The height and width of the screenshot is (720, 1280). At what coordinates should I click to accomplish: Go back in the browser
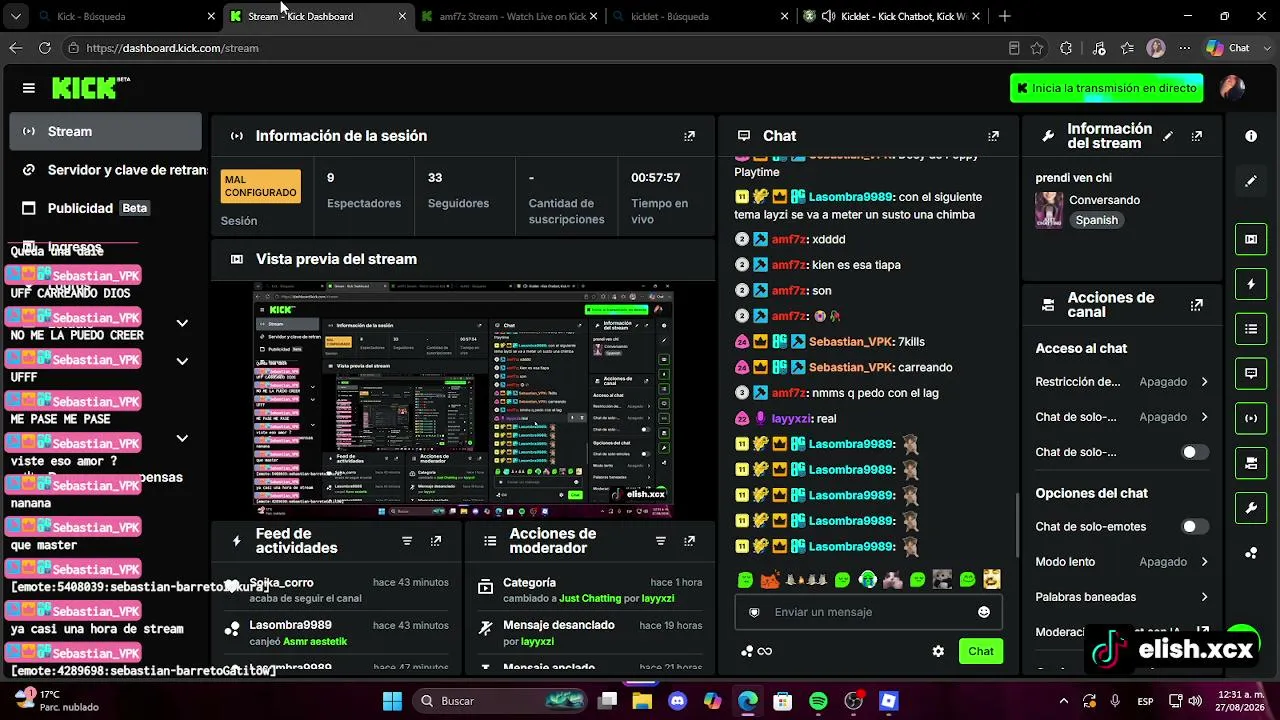click(x=15, y=48)
